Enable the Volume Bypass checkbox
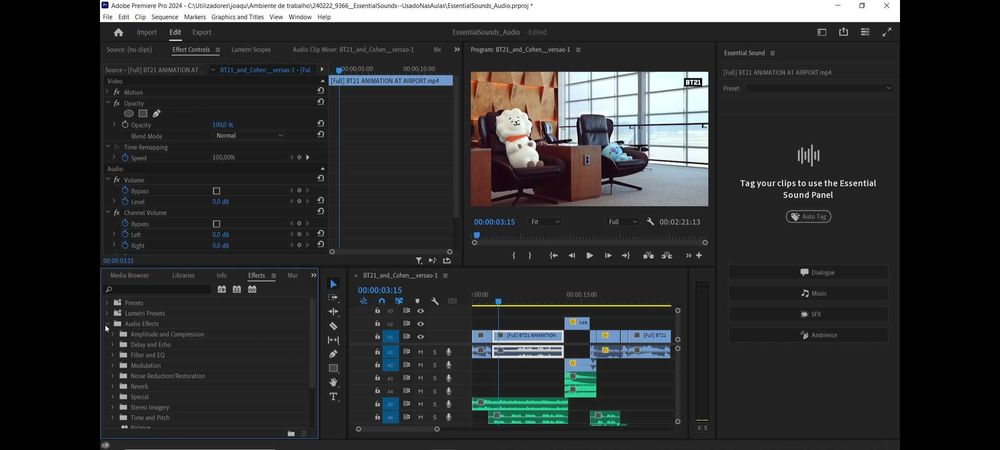 [216, 191]
